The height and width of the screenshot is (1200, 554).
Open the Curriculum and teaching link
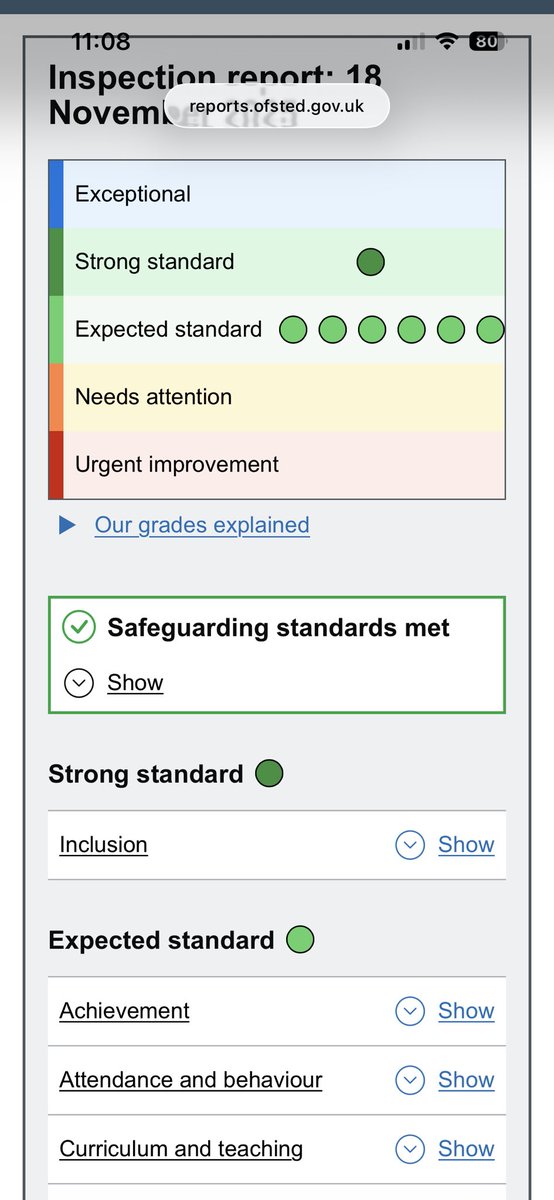pyautogui.click(x=181, y=1149)
